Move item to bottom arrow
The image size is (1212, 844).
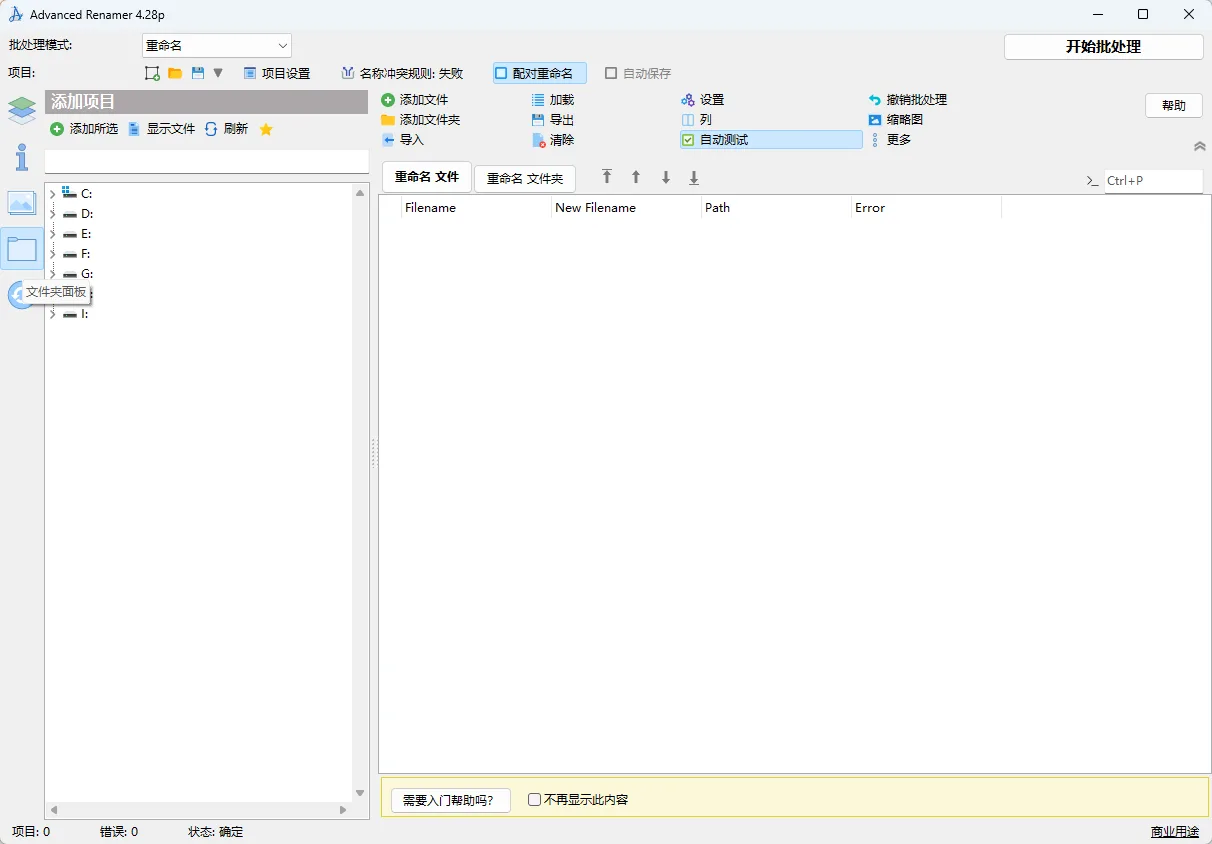pos(694,177)
